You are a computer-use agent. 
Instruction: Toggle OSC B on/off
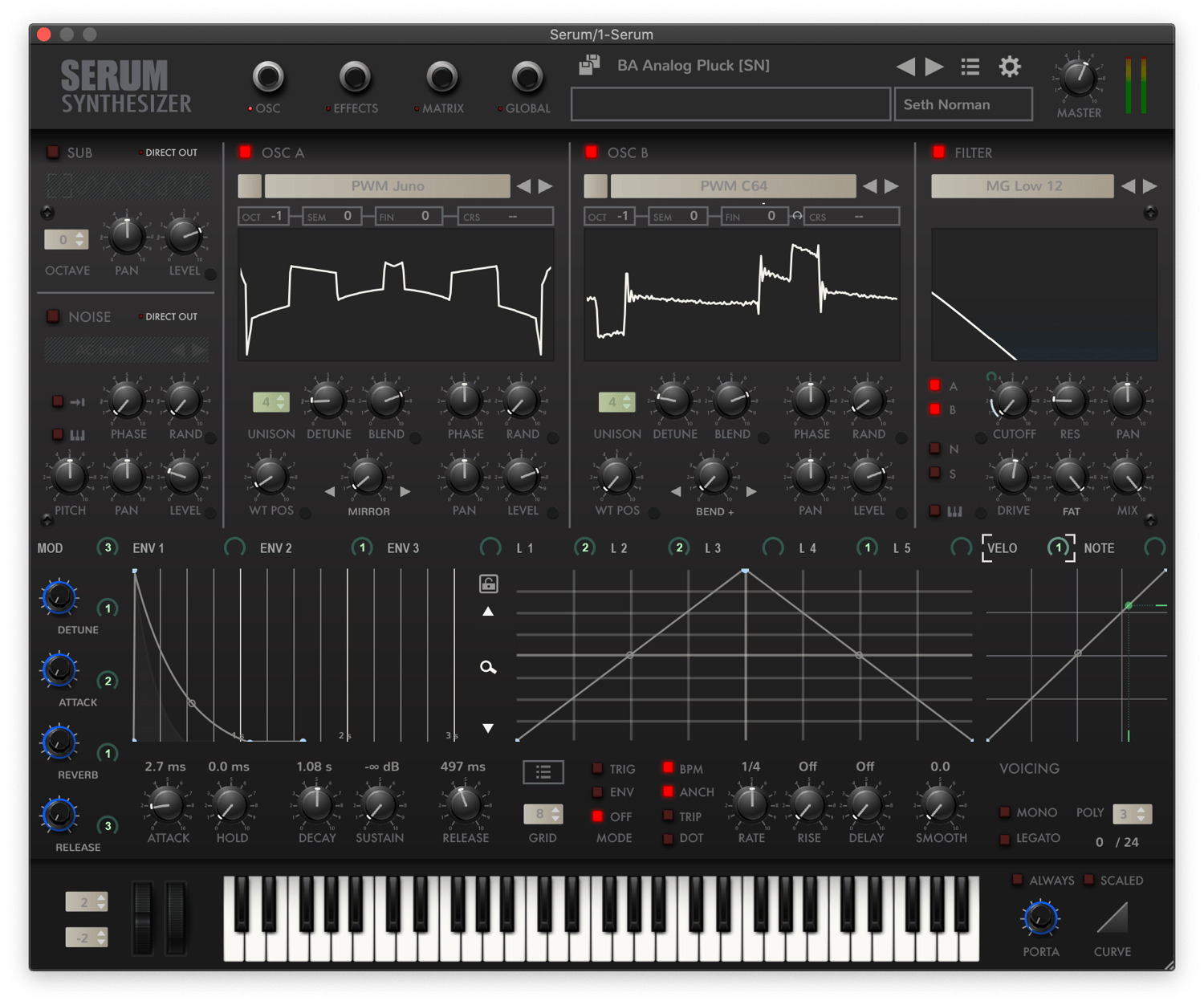pos(592,152)
